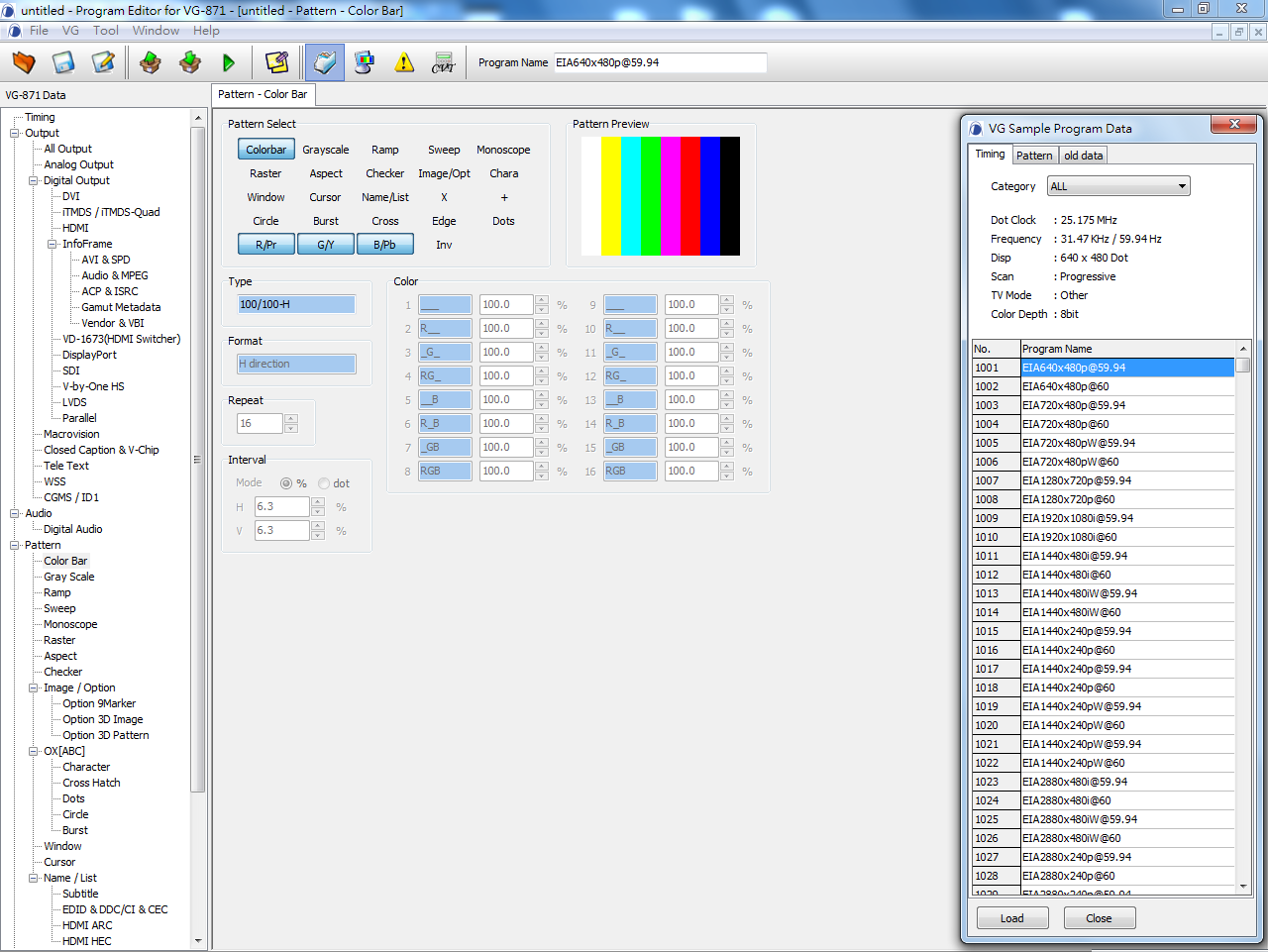Select program row EIA1920x1080i@59.94
This screenshot has height=952, width=1268.
pyautogui.click(x=1127, y=518)
